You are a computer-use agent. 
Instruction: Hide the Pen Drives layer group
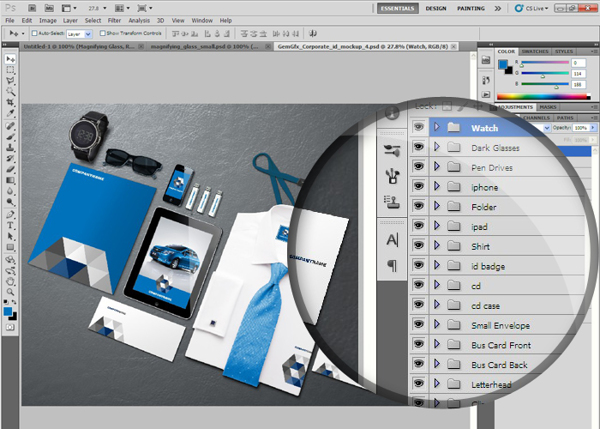pos(419,166)
